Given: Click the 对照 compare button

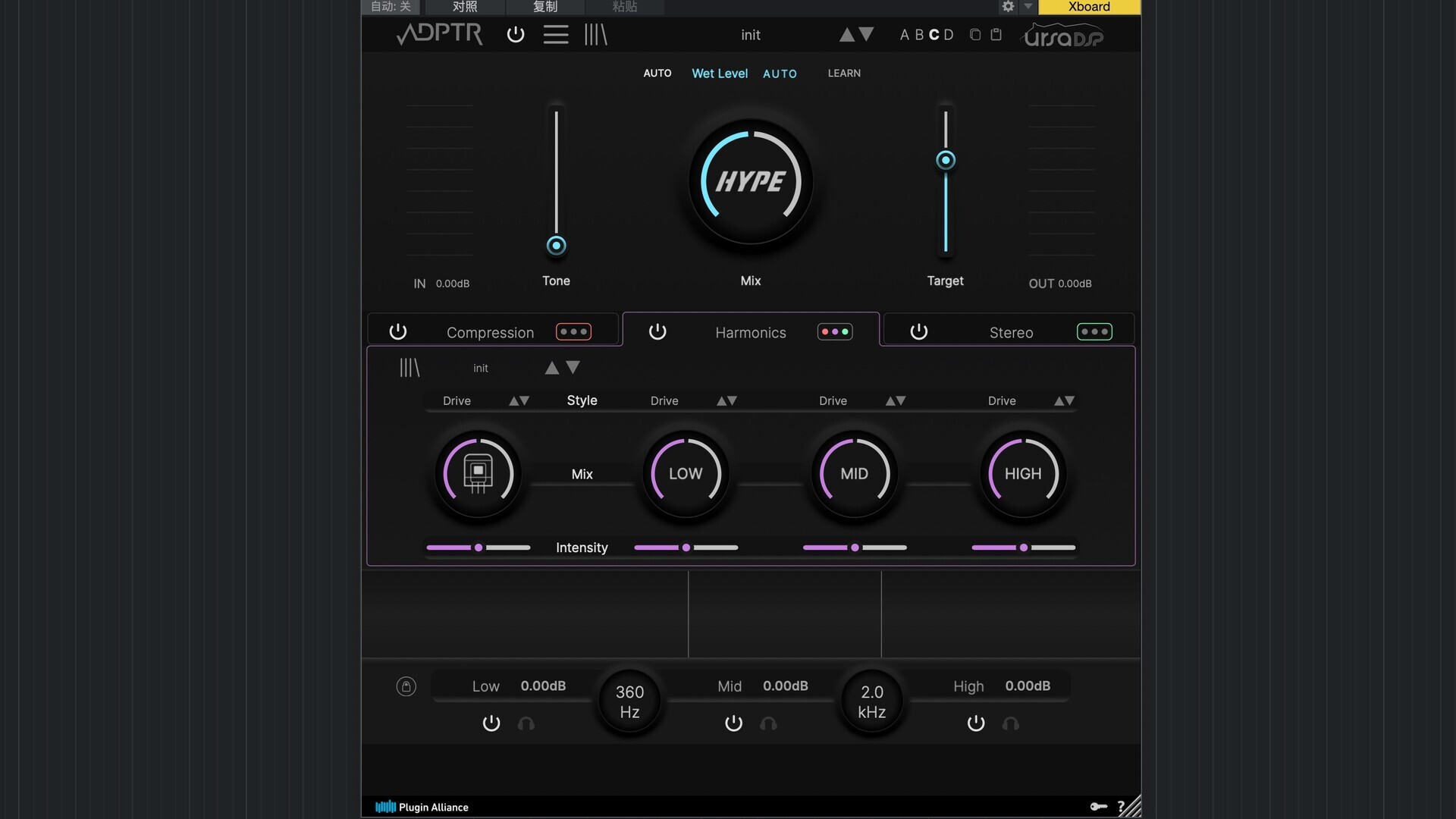Looking at the screenshot, I should point(465,7).
